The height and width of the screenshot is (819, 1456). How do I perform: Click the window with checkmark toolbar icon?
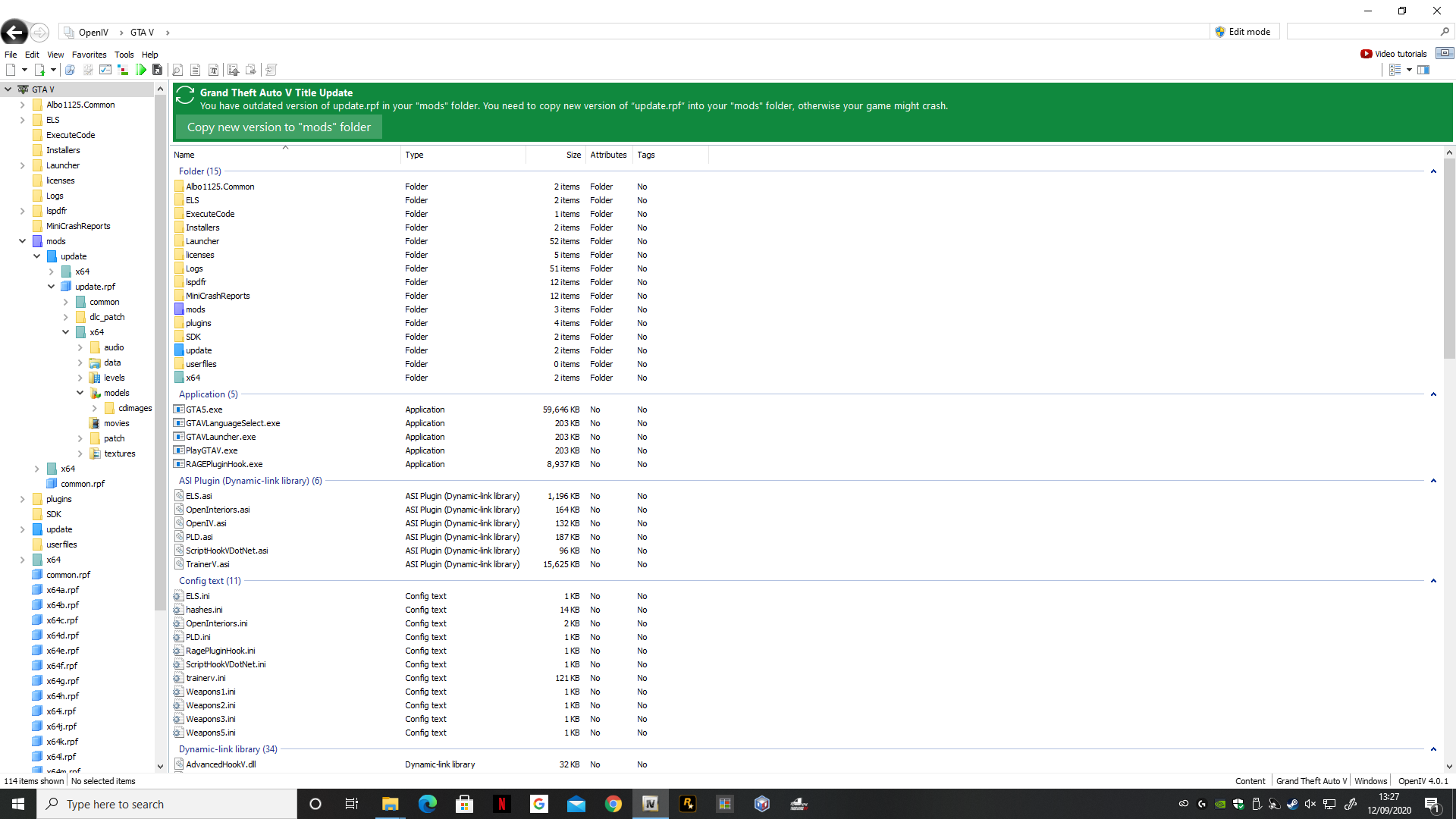coord(105,70)
